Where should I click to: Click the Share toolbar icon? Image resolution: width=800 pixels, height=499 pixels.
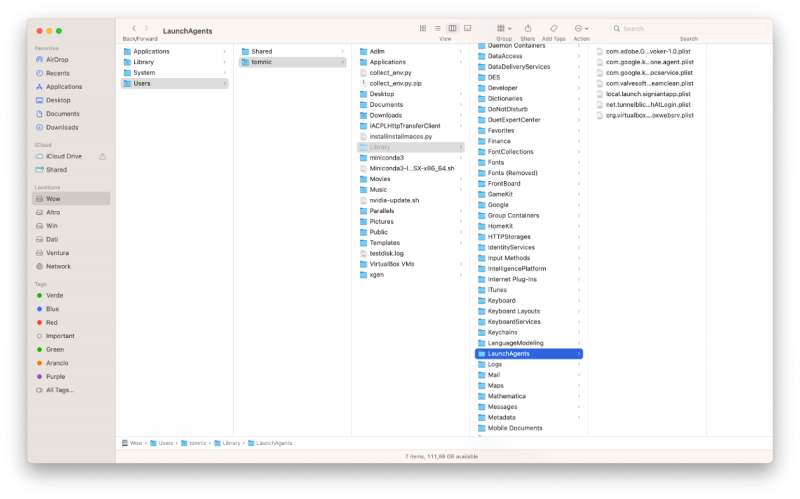[528, 29]
